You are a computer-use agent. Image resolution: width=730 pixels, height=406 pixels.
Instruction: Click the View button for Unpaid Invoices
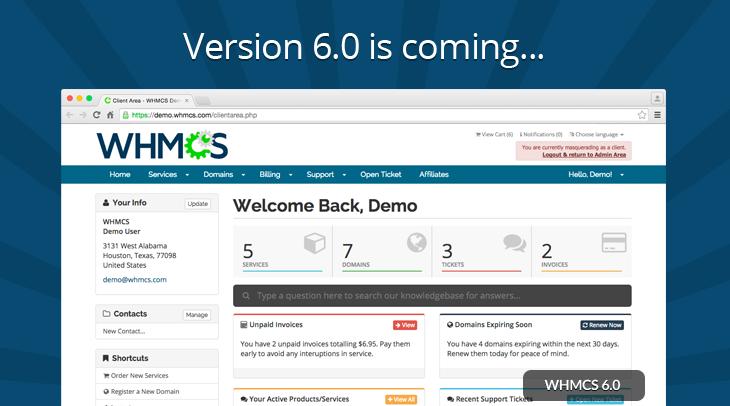405,325
